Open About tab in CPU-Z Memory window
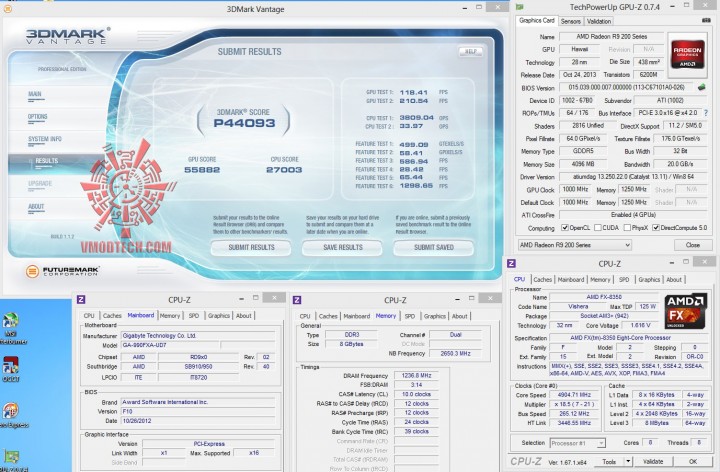Viewport: 720px width, 472px height. pyautogui.click(x=459, y=316)
